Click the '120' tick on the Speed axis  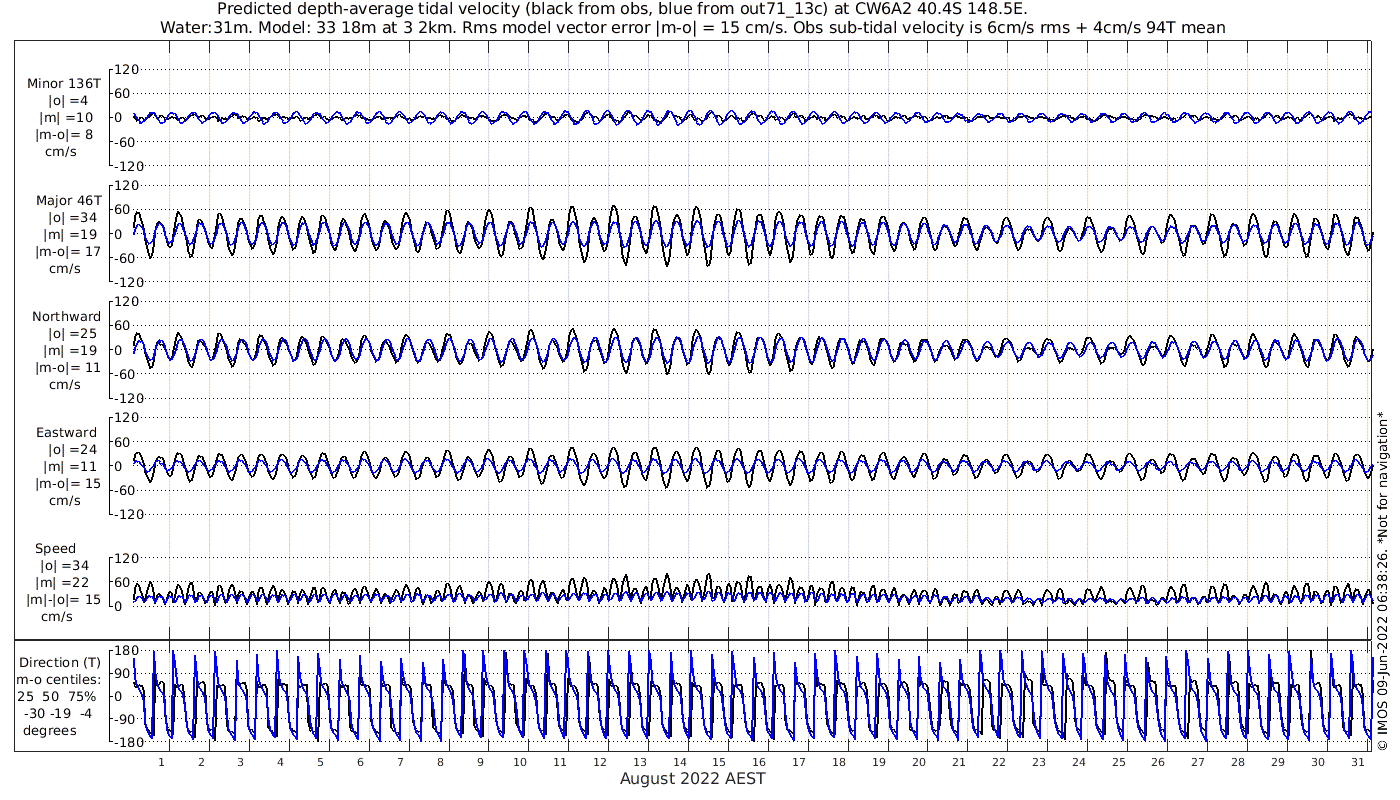tap(125, 558)
